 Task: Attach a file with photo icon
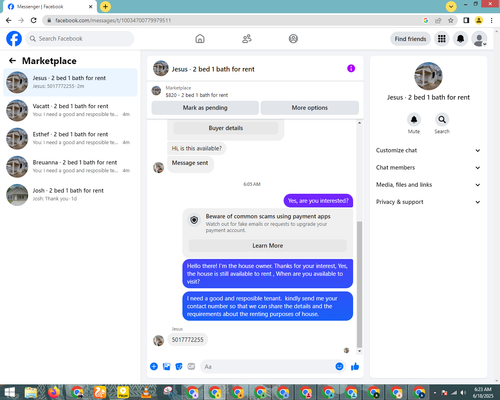(167, 367)
